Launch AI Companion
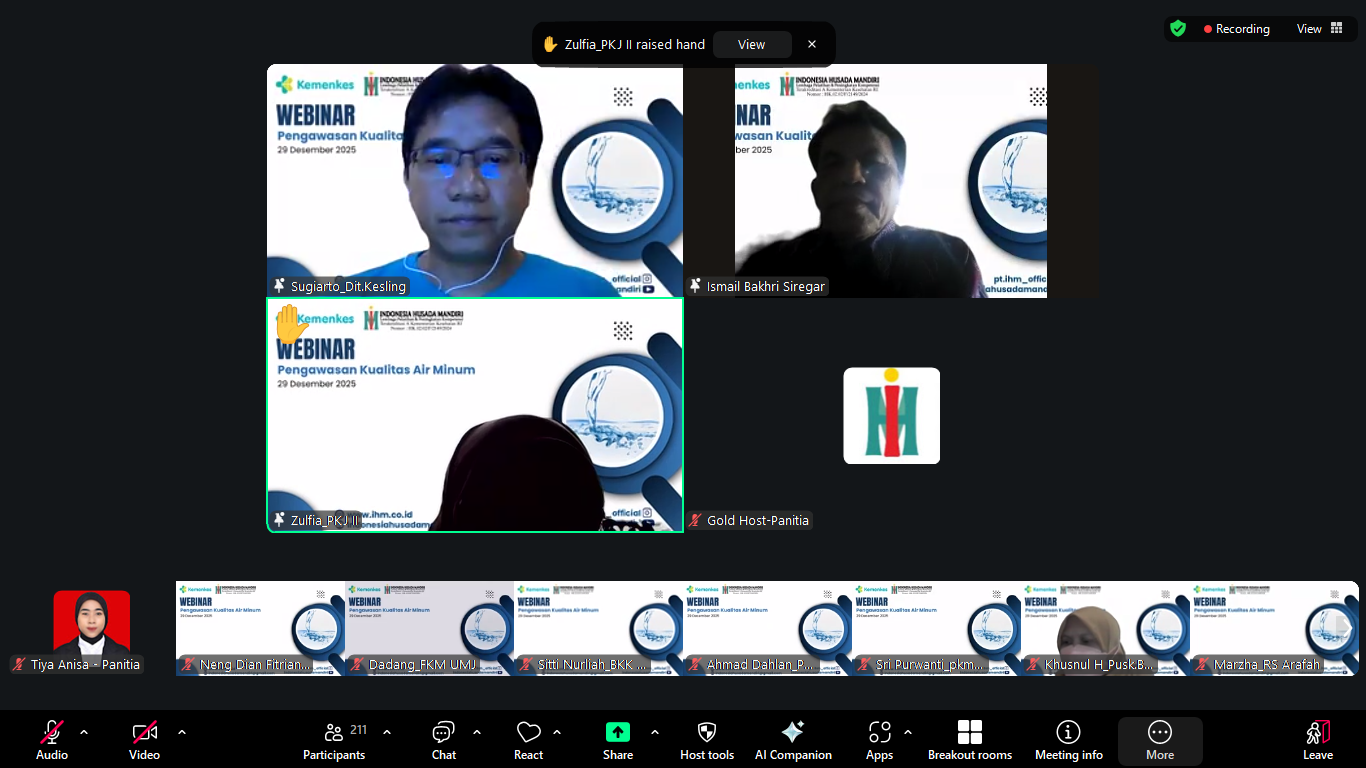 [793, 741]
